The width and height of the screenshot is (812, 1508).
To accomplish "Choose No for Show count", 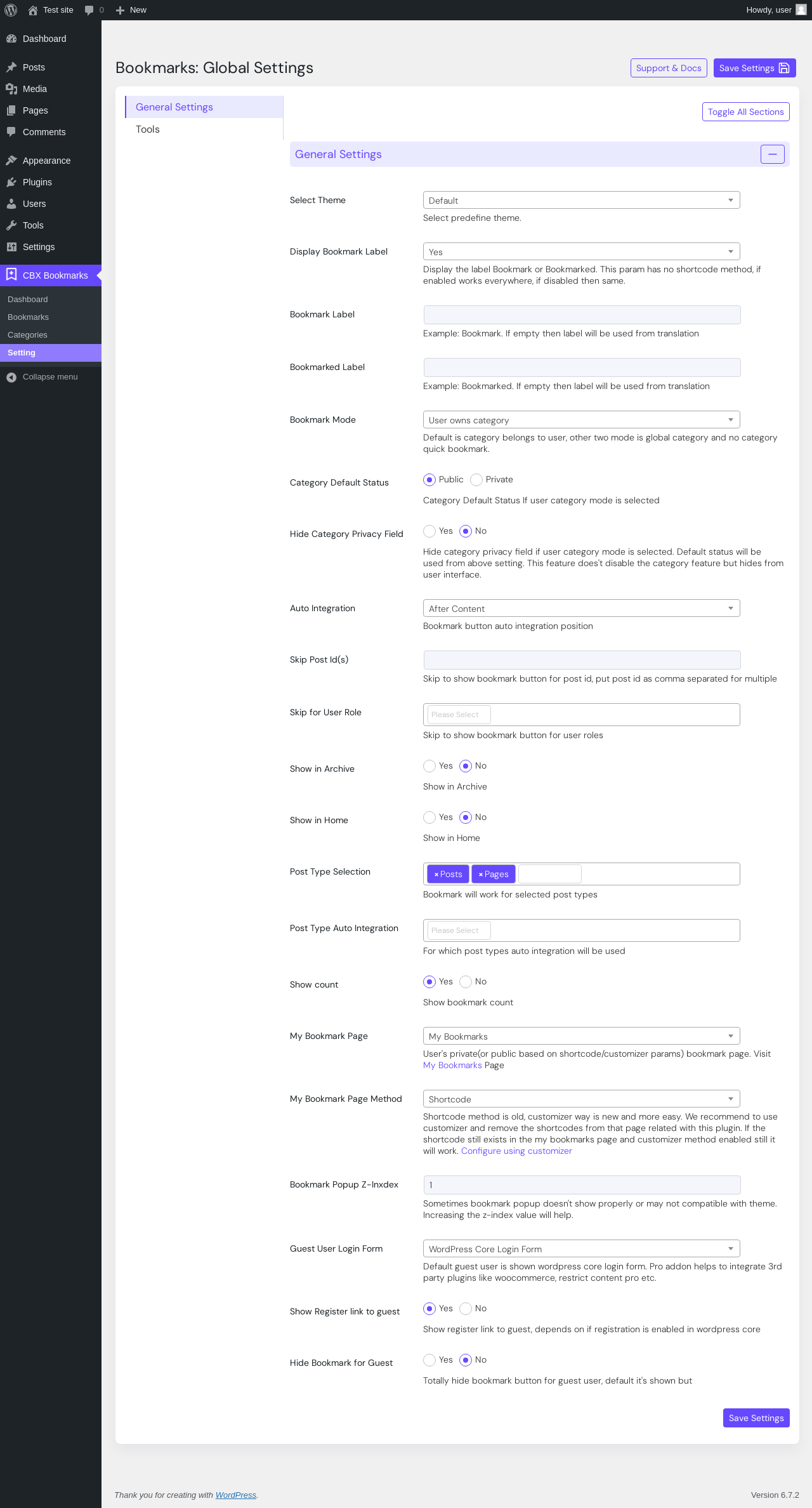I will (x=466, y=982).
